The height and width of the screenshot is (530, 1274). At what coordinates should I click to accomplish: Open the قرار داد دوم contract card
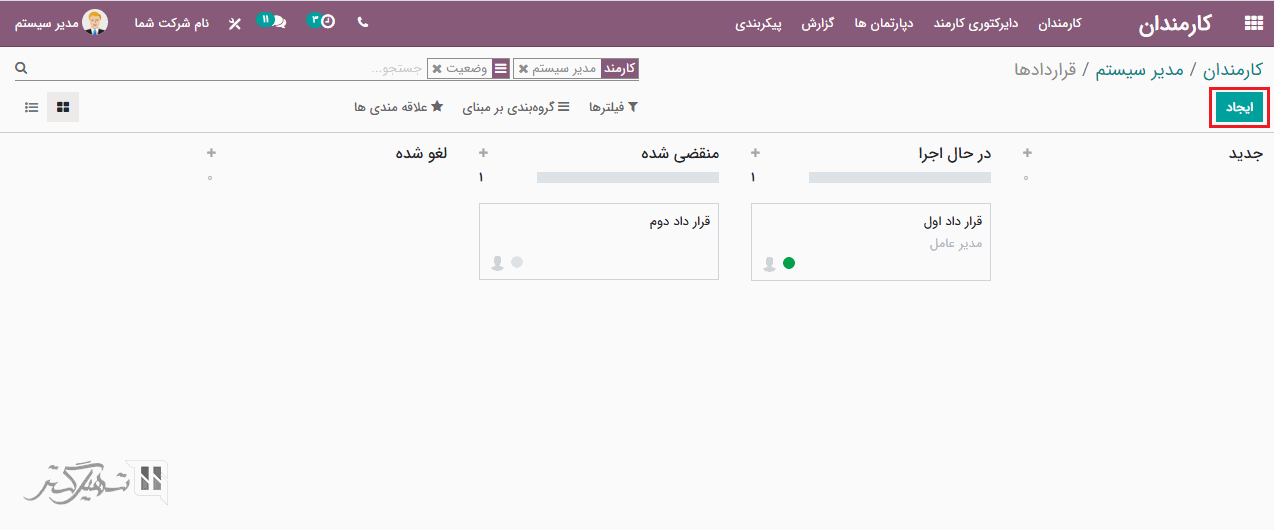(x=598, y=241)
